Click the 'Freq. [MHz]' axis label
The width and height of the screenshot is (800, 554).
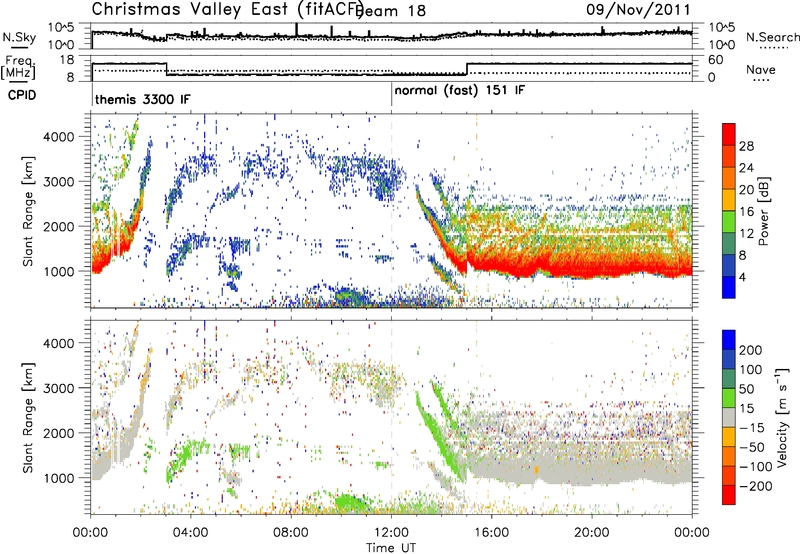[x=19, y=67]
